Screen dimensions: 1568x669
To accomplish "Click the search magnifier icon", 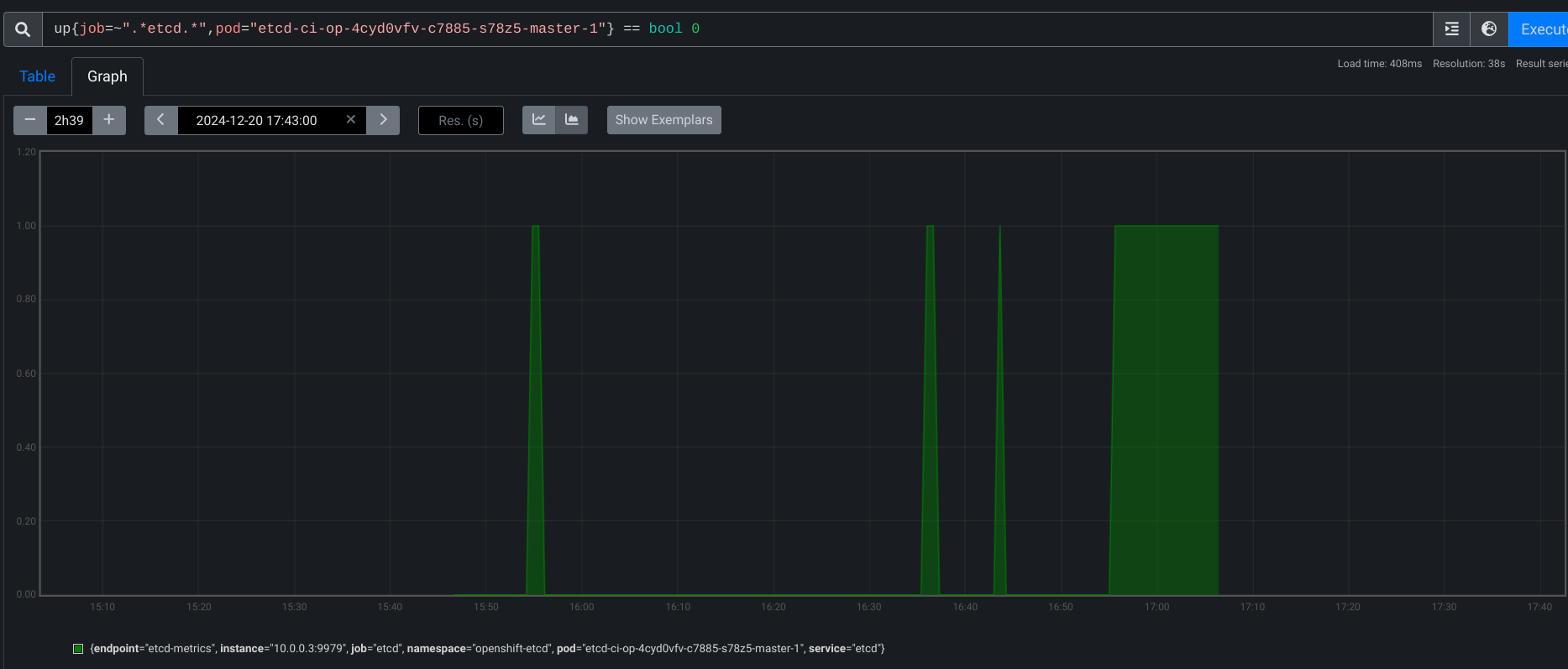I will click(x=23, y=29).
